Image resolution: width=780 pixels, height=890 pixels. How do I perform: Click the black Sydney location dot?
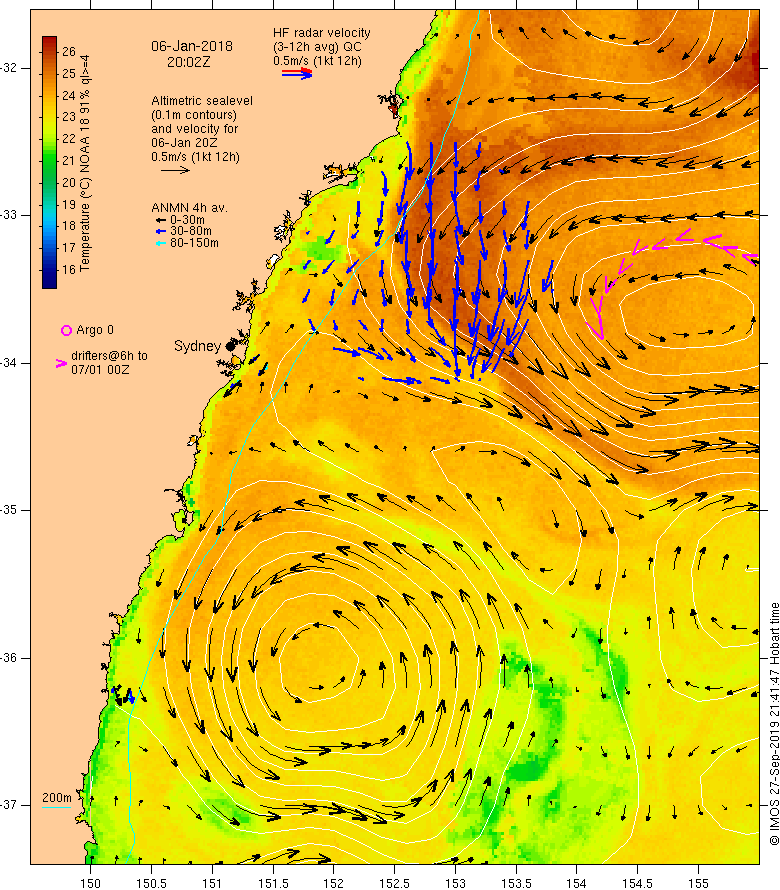coord(230,346)
